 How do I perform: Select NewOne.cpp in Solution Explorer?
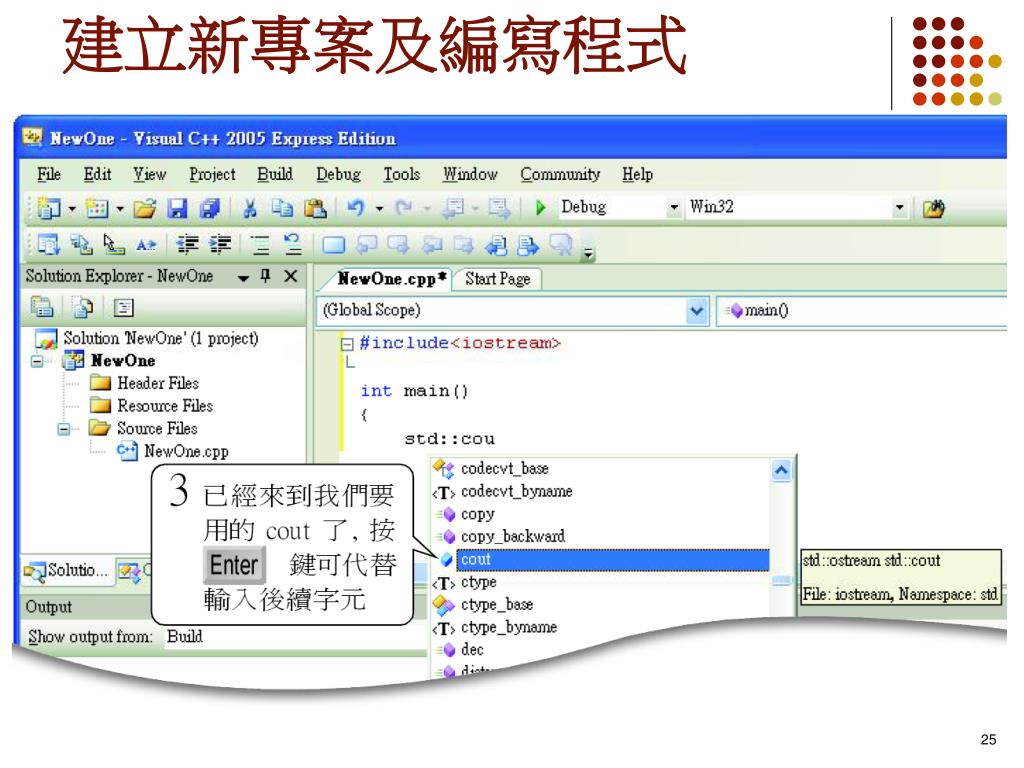pyautogui.click(x=186, y=451)
